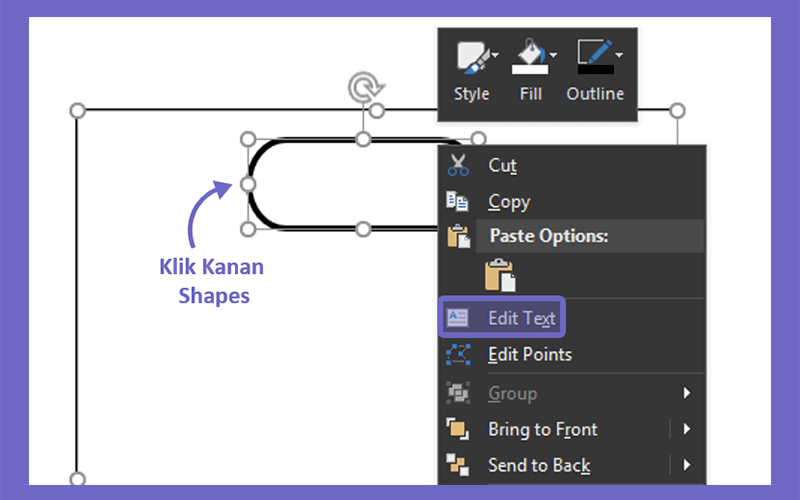800x500 pixels.
Task: Select the Keep Source Formatting paste clipboard icon
Action: (x=499, y=275)
